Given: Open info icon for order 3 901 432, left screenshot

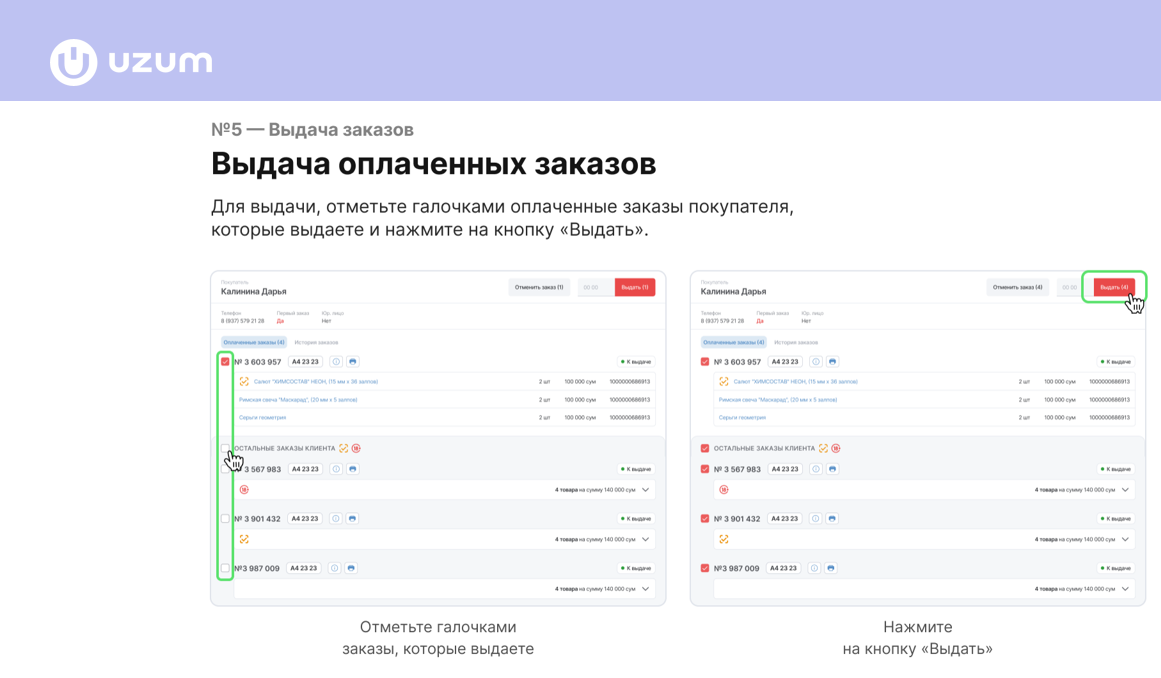Looking at the screenshot, I should pos(335,519).
